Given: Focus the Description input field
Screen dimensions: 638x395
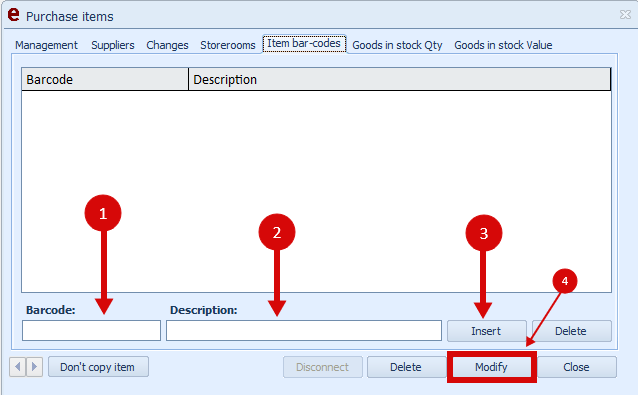Looking at the screenshot, I should [x=304, y=330].
